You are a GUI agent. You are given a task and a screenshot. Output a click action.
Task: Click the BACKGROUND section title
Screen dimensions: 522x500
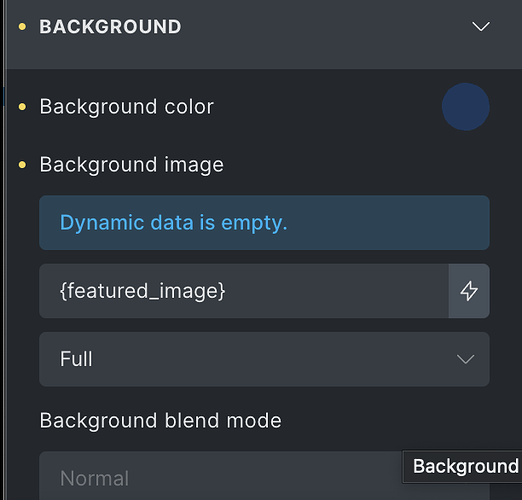point(110,27)
